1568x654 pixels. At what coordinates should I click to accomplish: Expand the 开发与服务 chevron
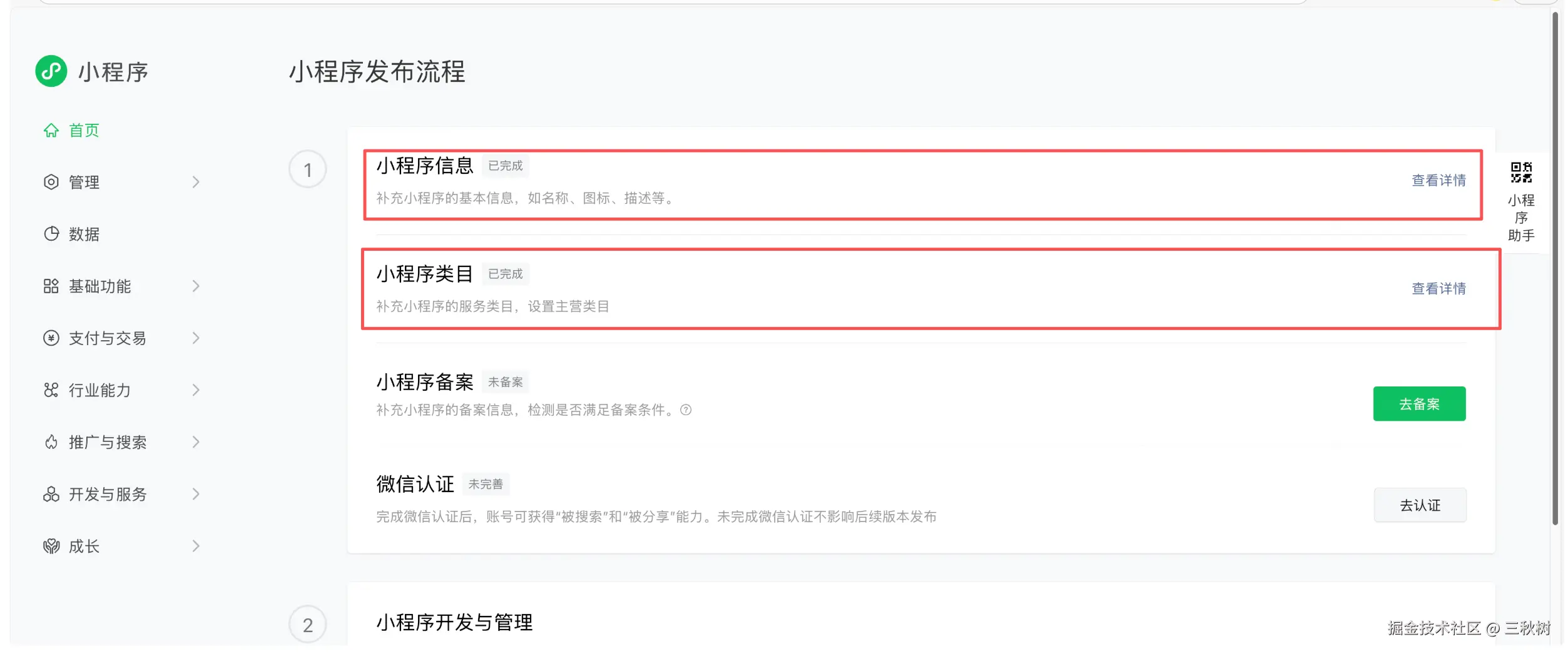pos(196,494)
